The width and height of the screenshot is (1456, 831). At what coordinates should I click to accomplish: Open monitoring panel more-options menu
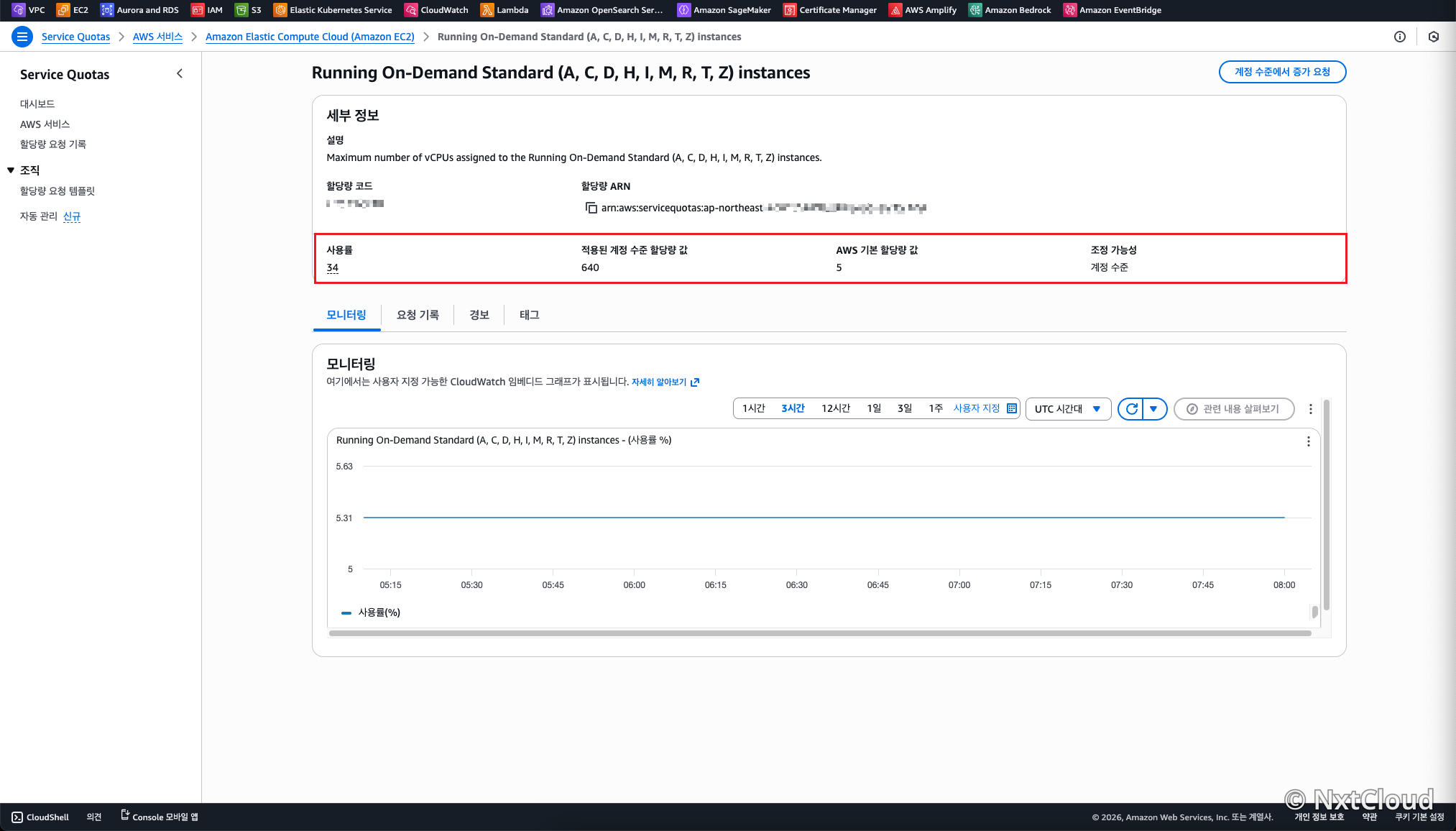[x=1310, y=408]
